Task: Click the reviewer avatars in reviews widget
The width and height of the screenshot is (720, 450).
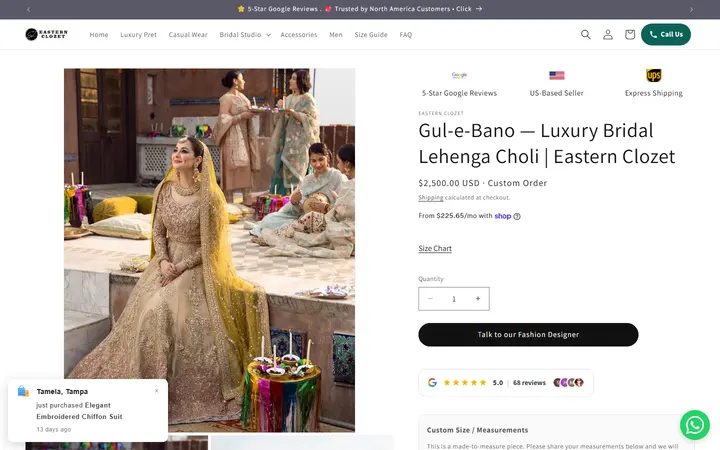Action: [x=568, y=382]
